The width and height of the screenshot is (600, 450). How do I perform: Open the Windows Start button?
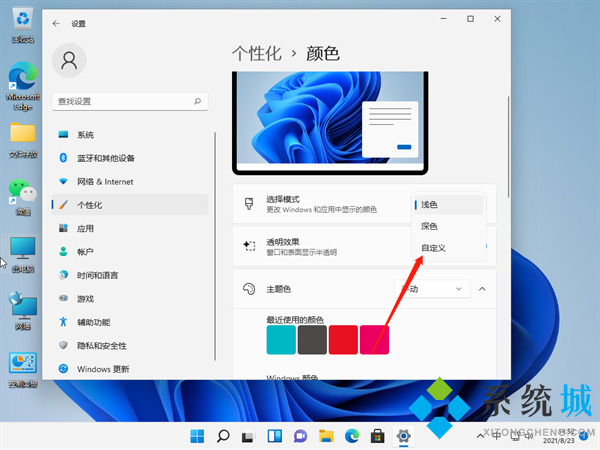point(197,436)
